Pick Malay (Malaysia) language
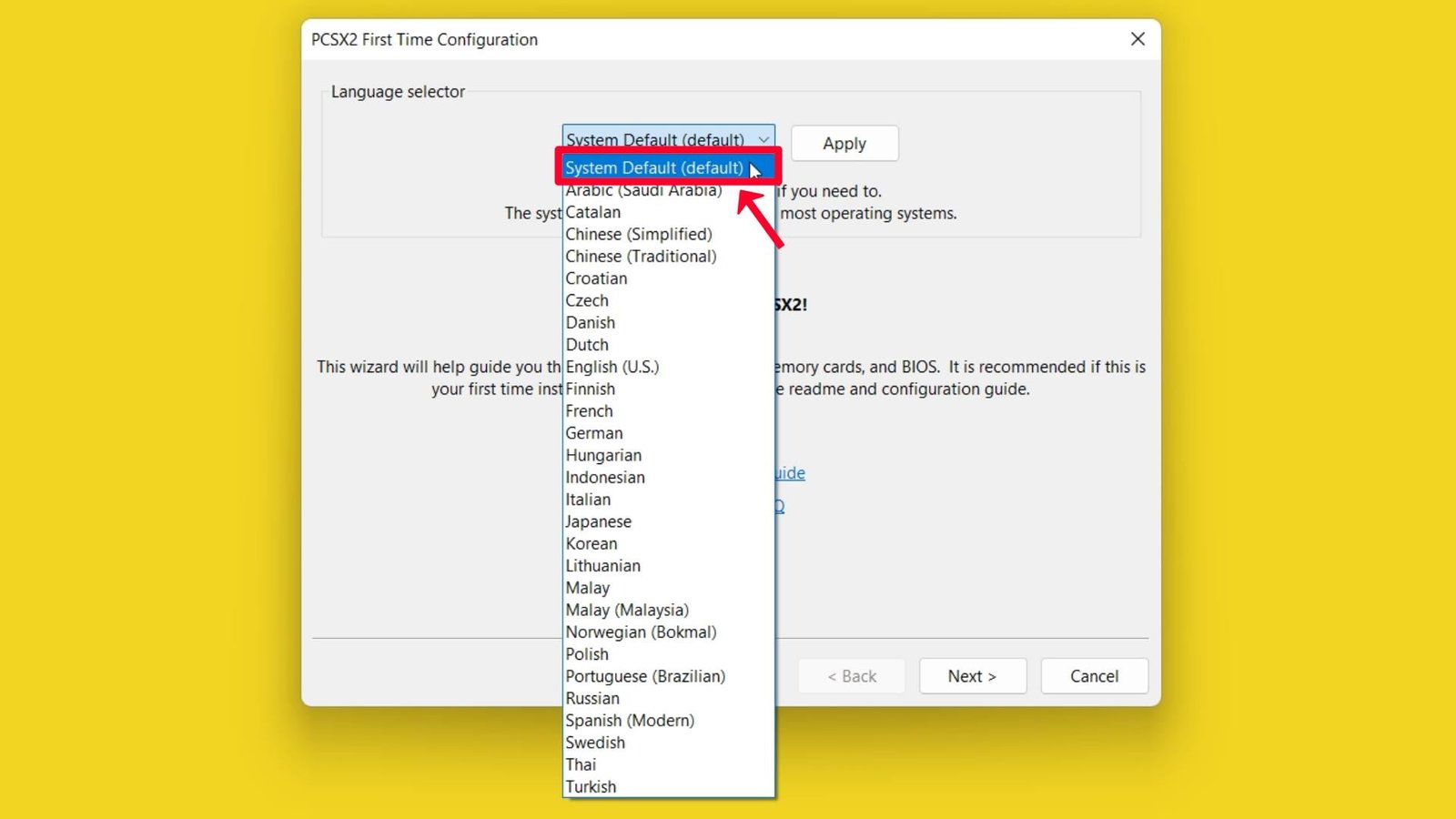Screen dimensions: 1456x819 click(x=669, y=611)
